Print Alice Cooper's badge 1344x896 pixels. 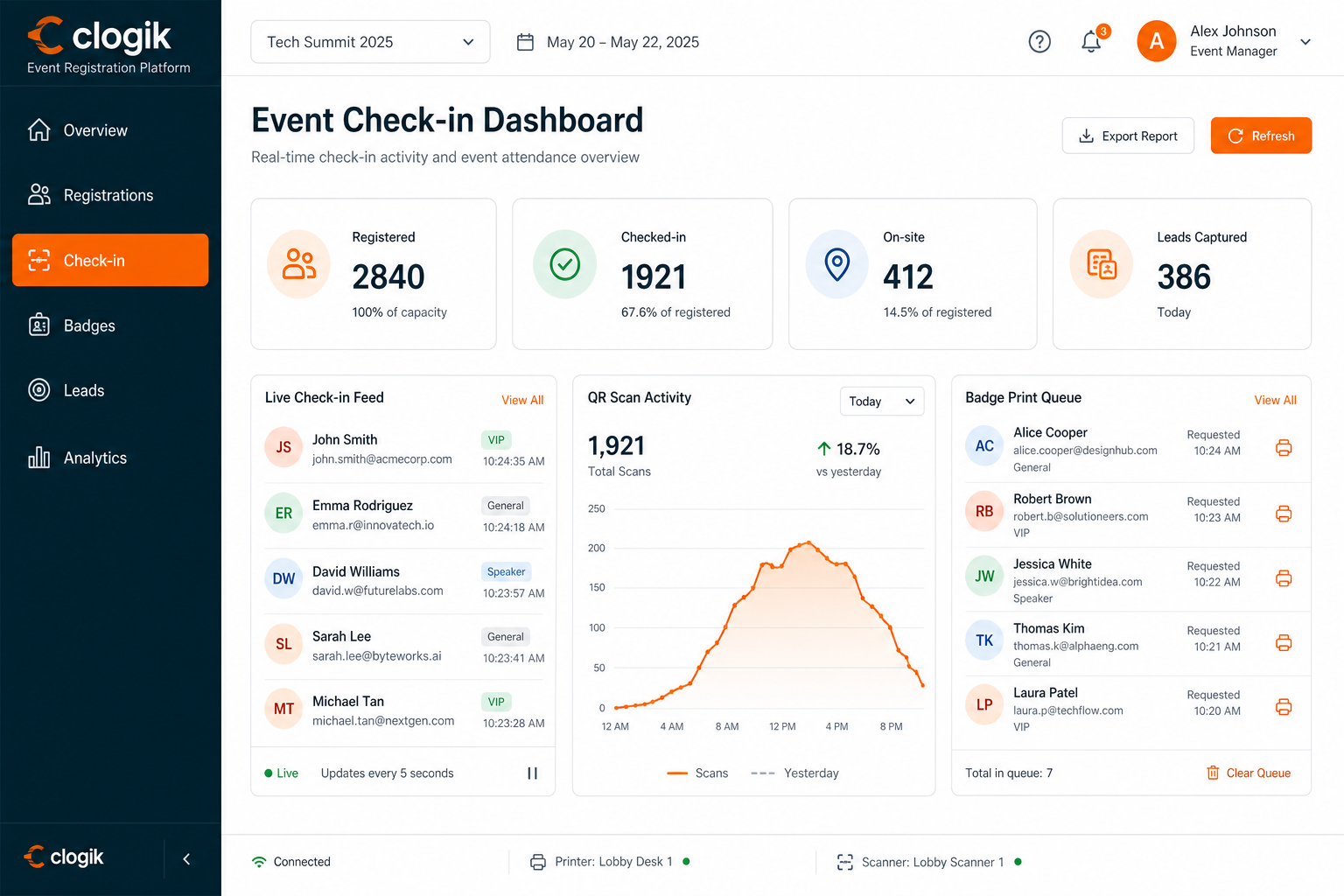[1284, 448]
